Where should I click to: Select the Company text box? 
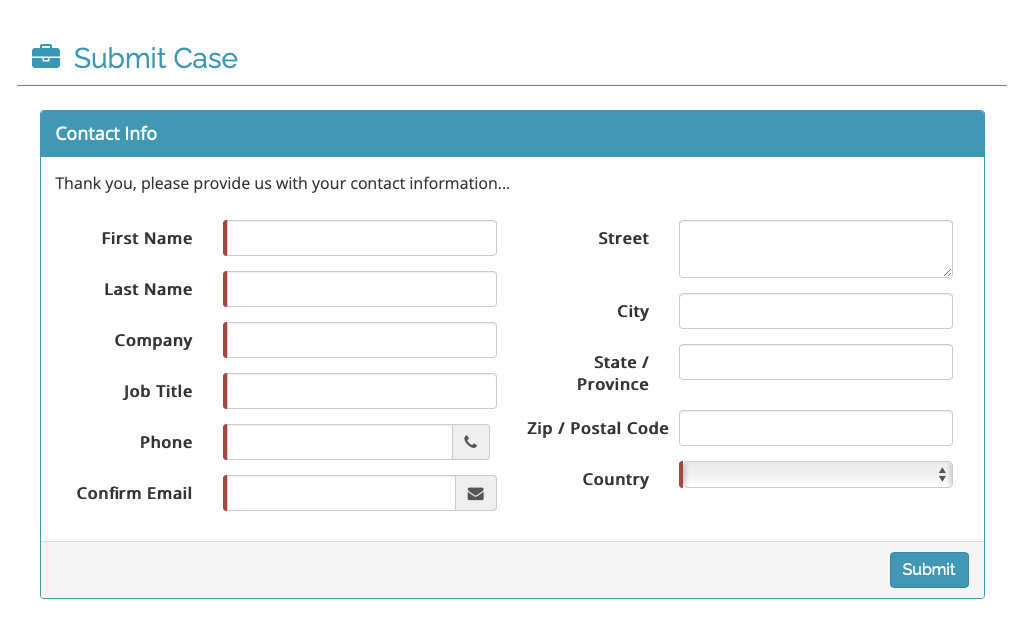[361, 340]
